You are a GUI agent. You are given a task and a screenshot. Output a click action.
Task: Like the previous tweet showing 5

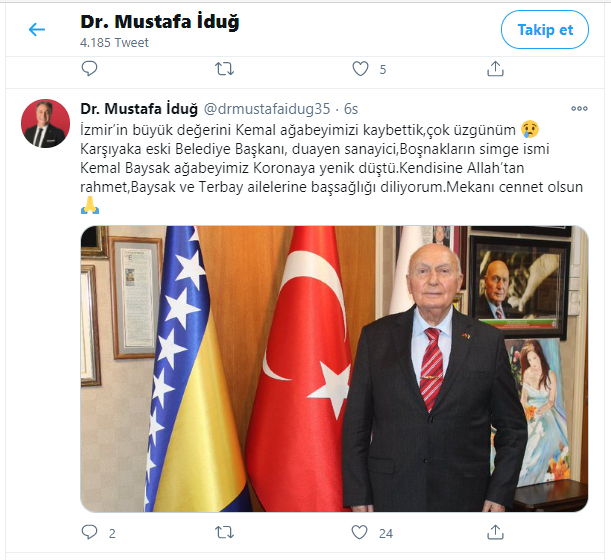tap(360, 69)
